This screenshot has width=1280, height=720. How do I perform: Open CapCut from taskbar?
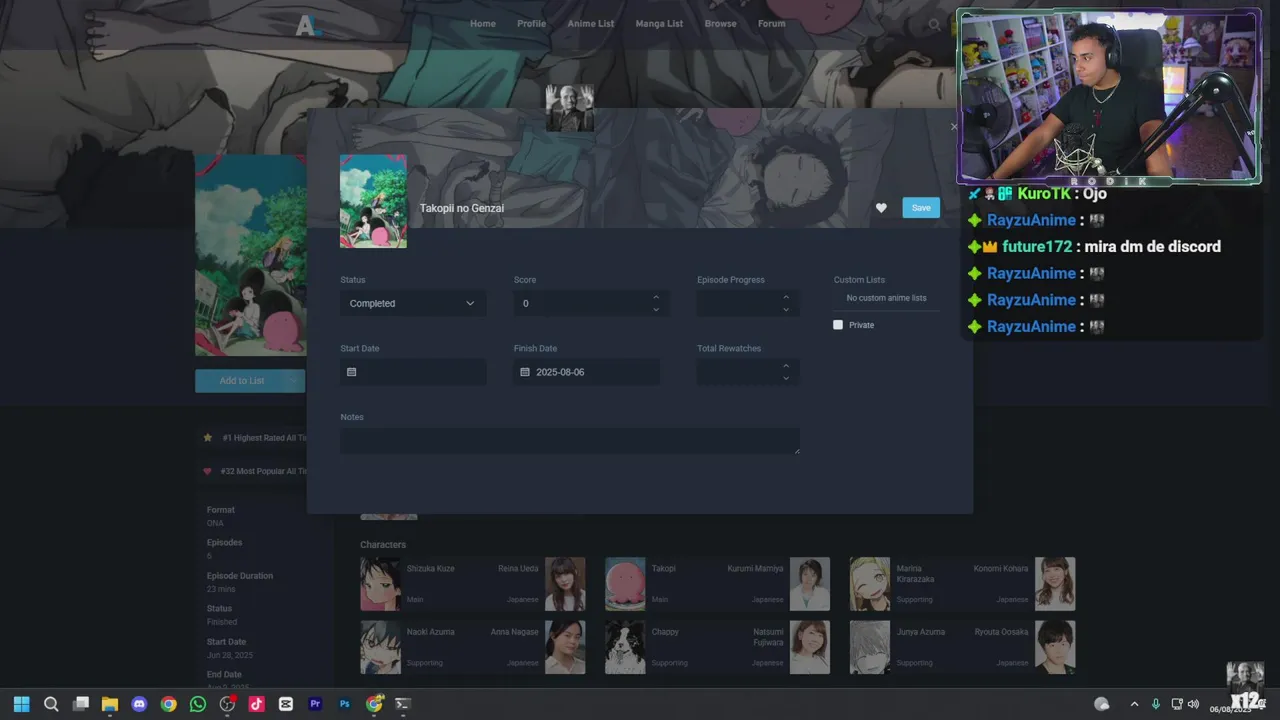coord(286,704)
